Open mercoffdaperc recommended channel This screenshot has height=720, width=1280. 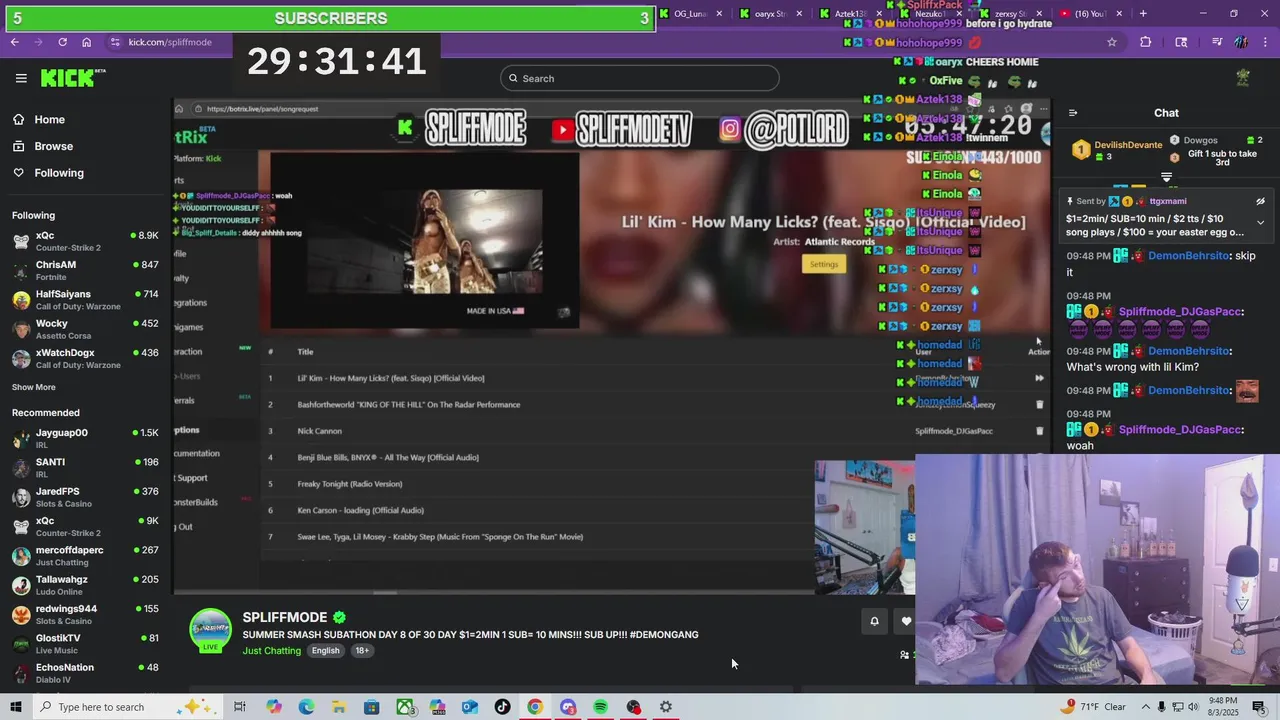click(85, 555)
